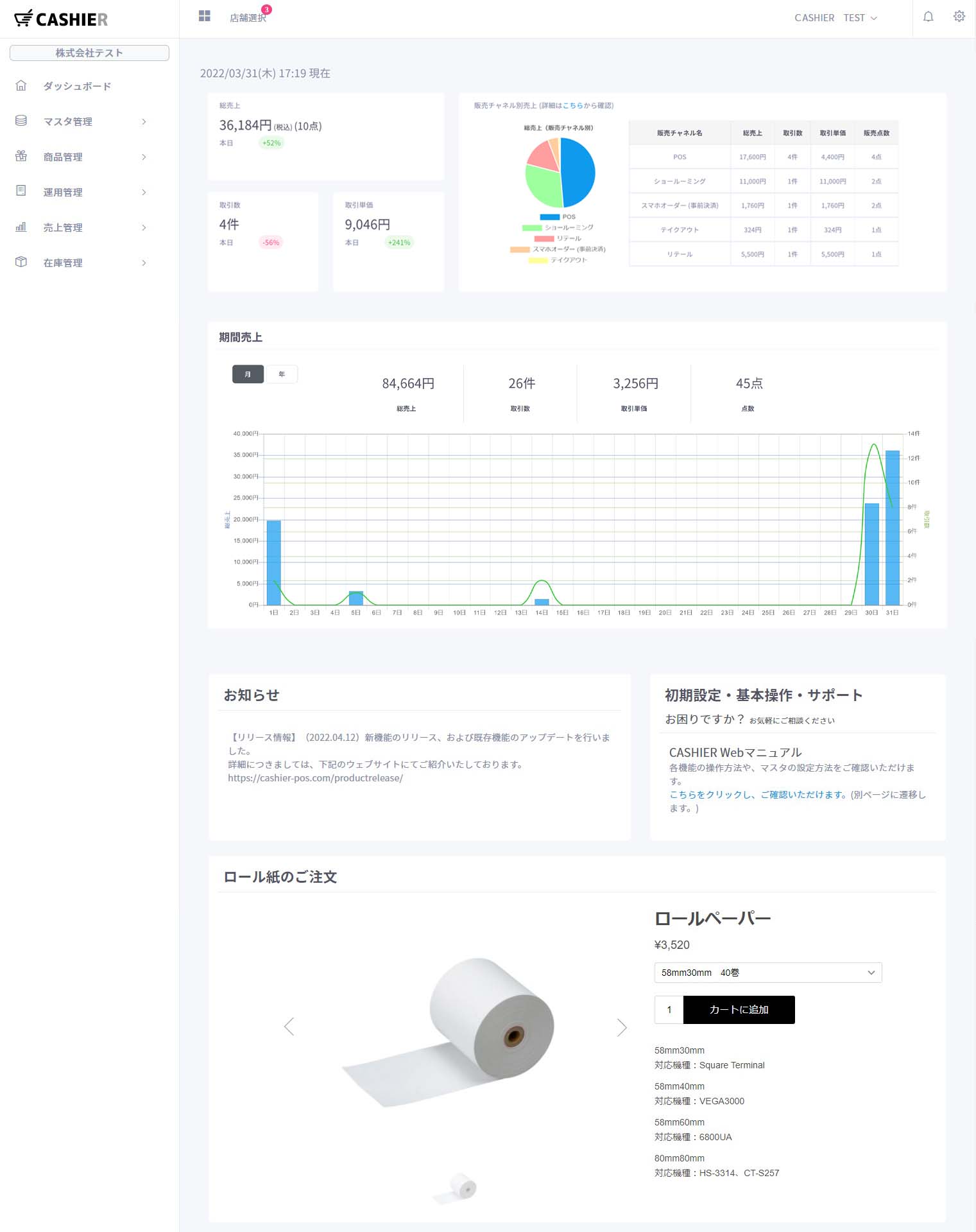Image resolution: width=976 pixels, height=1232 pixels.
Task: Open the notifications bell icon
Action: click(x=928, y=17)
